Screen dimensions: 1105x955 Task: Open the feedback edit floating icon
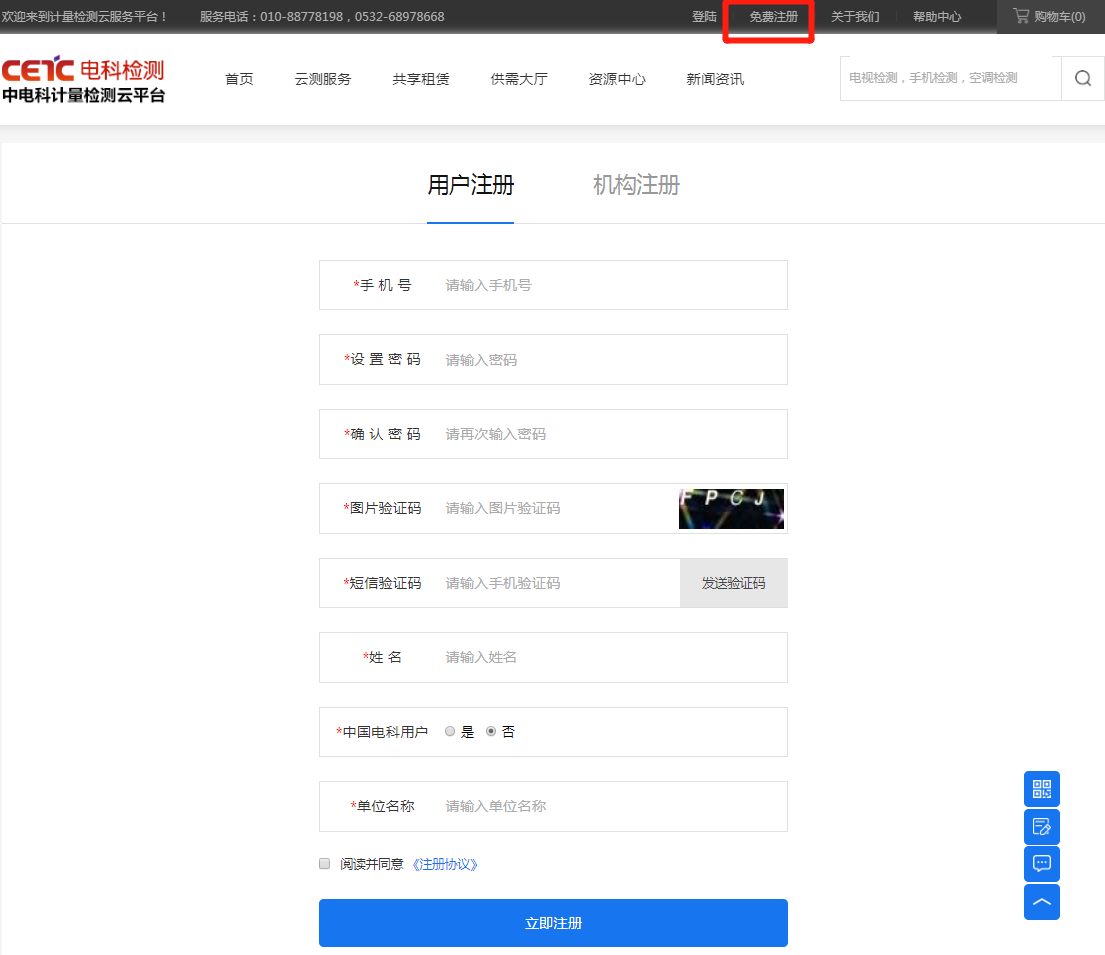tap(1041, 827)
